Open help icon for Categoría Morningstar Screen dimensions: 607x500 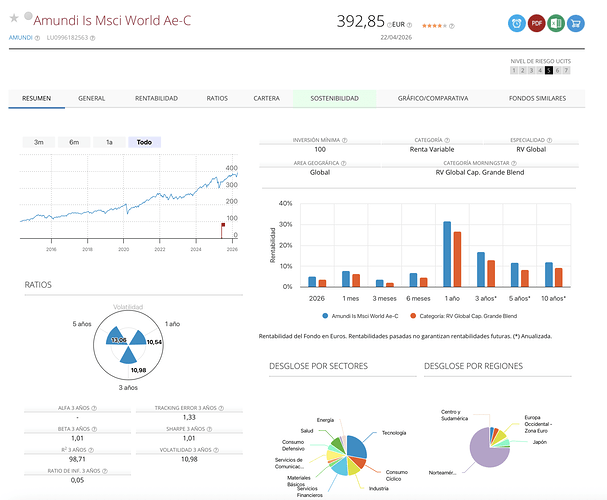click(x=514, y=163)
